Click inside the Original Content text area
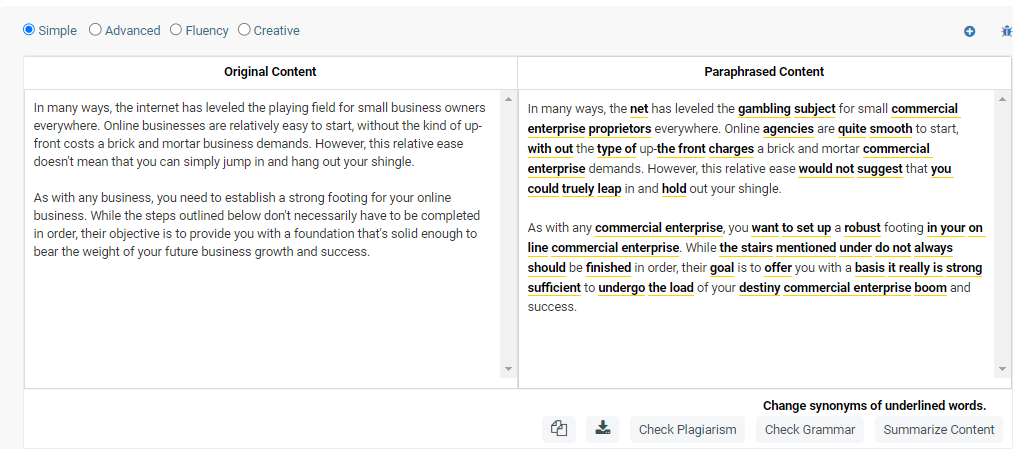This screenshot has width=1013, height=449. click(260, 300)
